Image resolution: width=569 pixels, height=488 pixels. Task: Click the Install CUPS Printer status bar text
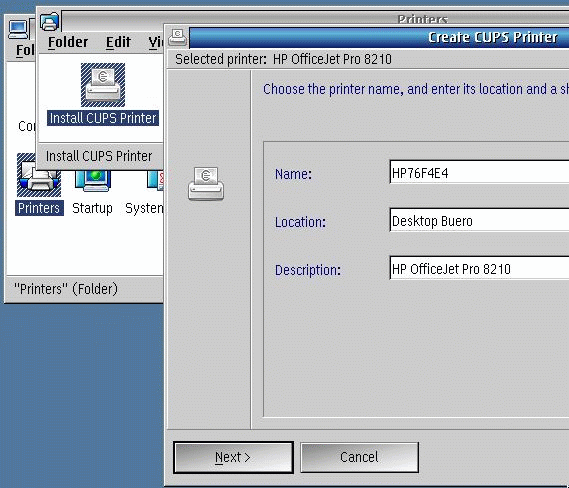[99, 156]
